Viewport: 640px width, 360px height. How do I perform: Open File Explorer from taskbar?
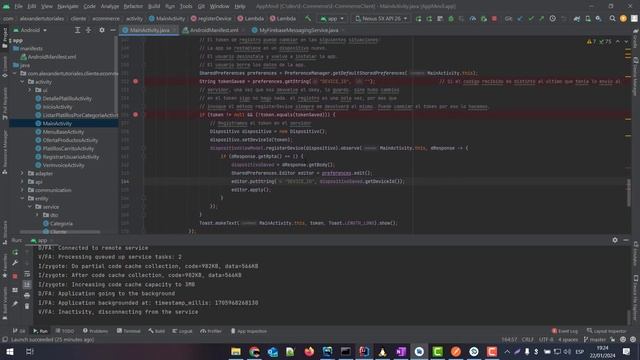tap(236, 351)
